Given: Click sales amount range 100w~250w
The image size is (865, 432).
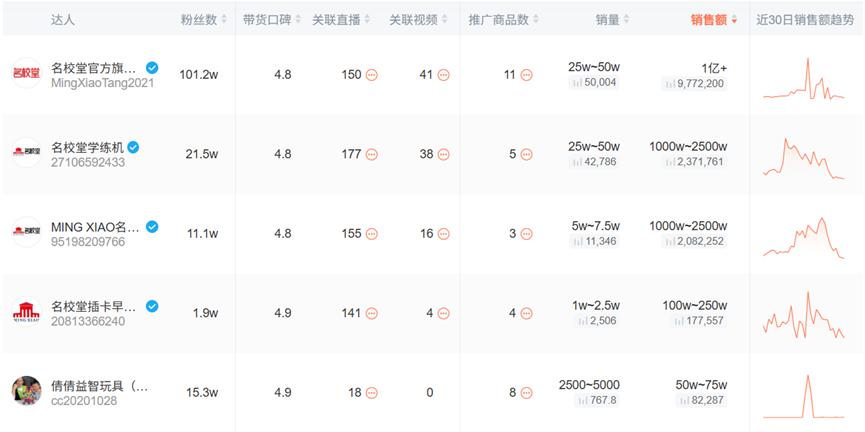Looking at the screenshot, I should (x=695, y=306).
